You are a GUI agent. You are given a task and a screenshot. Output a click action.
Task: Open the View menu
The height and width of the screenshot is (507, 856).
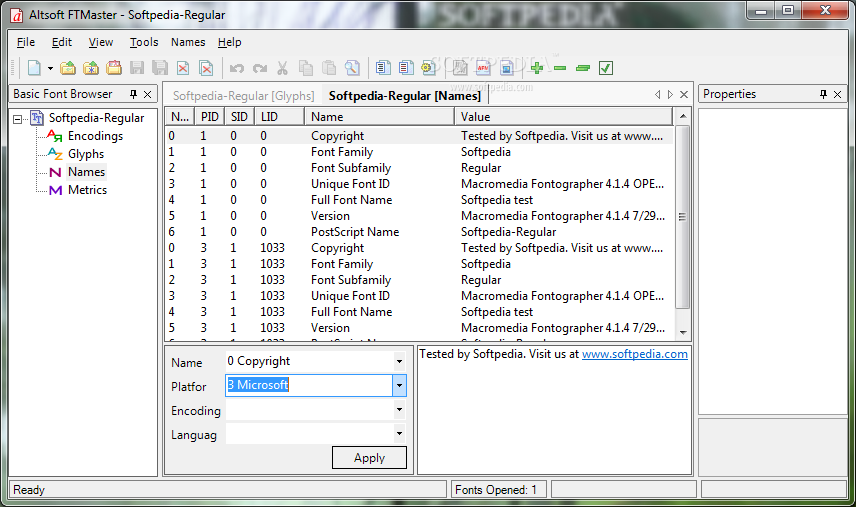(x=101, y=42)
